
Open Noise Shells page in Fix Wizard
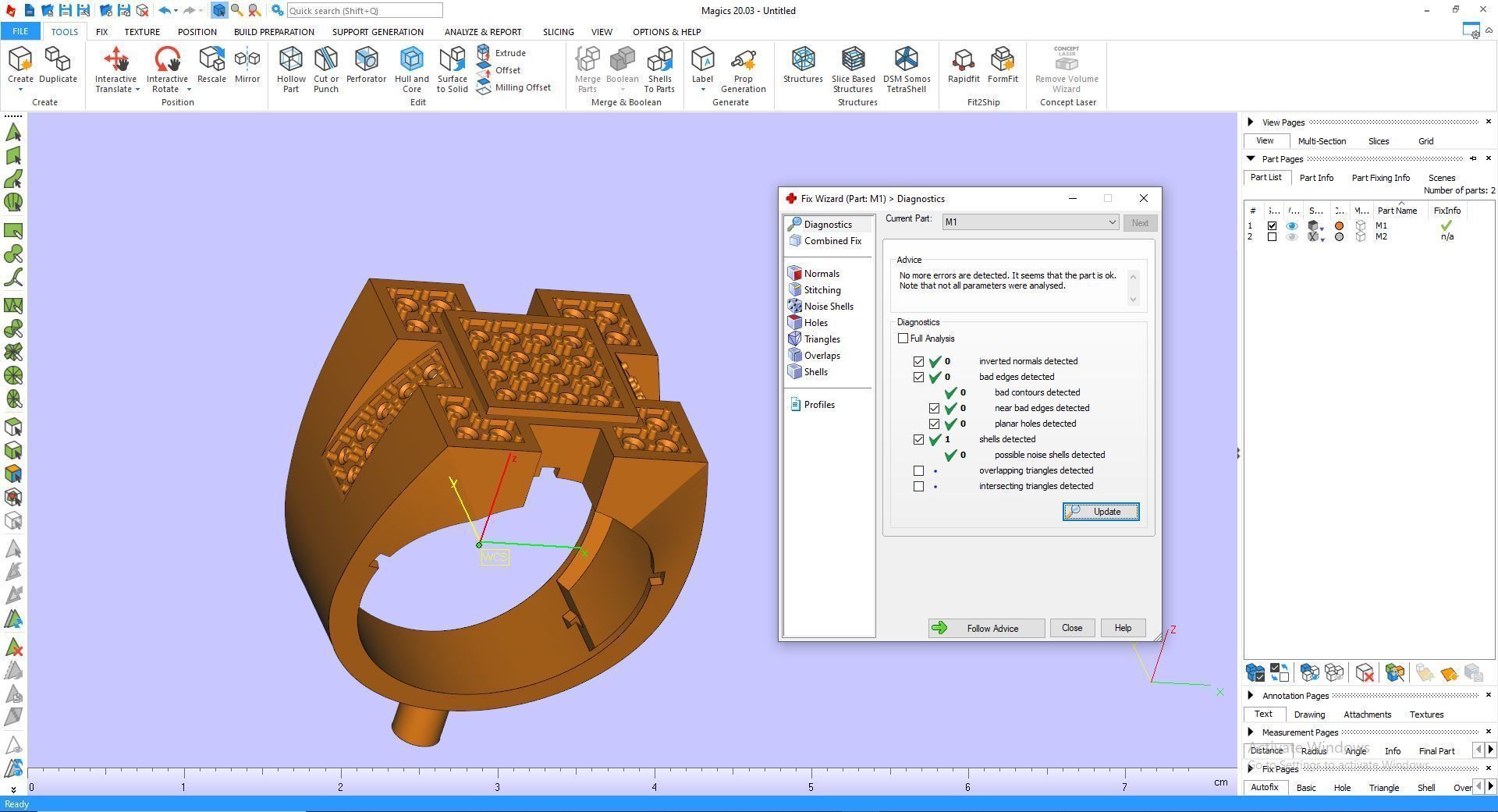click(821, 307)
